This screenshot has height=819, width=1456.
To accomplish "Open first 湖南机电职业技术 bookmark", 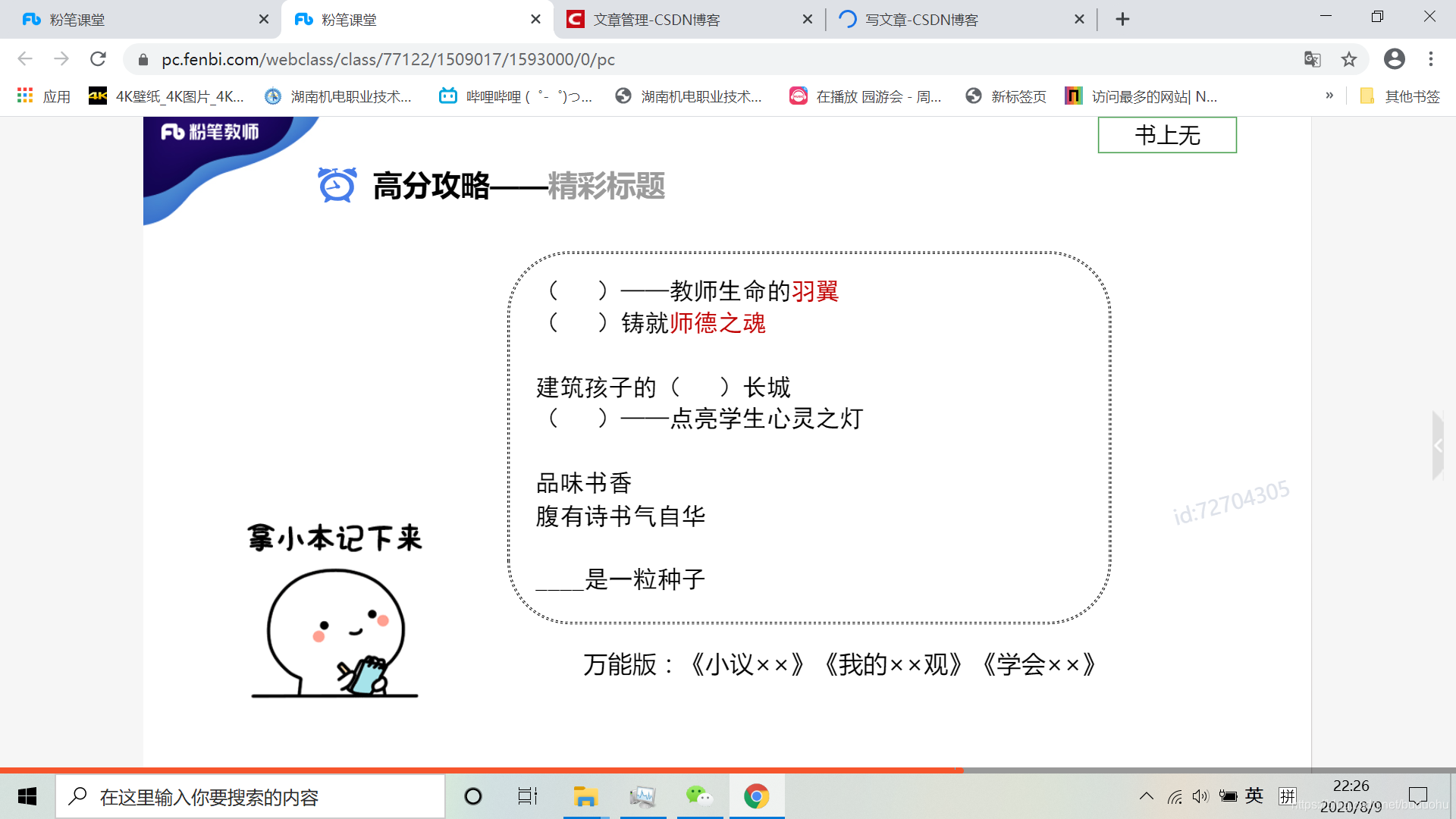I will (x=338, y=96).
